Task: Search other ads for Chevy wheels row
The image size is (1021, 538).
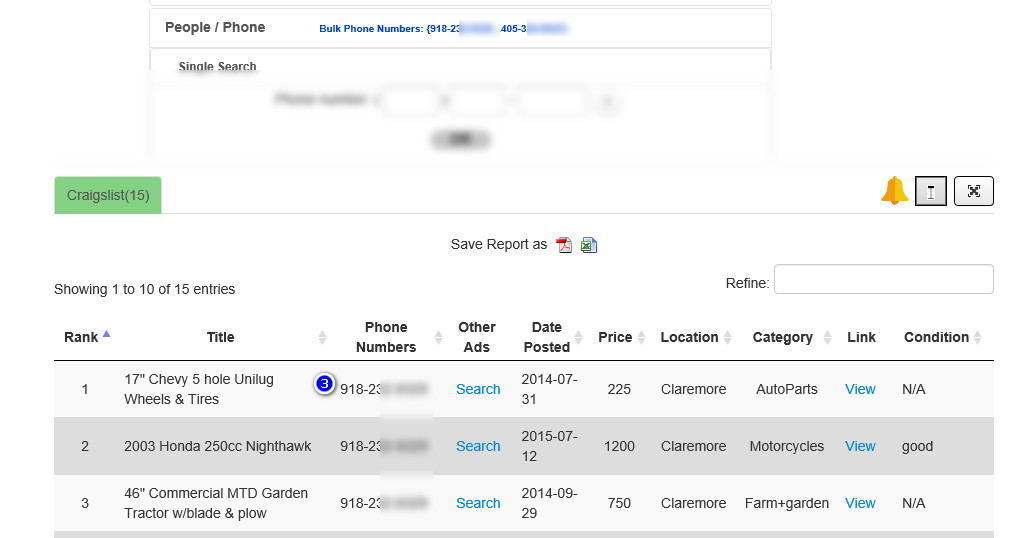Action: 478,389
